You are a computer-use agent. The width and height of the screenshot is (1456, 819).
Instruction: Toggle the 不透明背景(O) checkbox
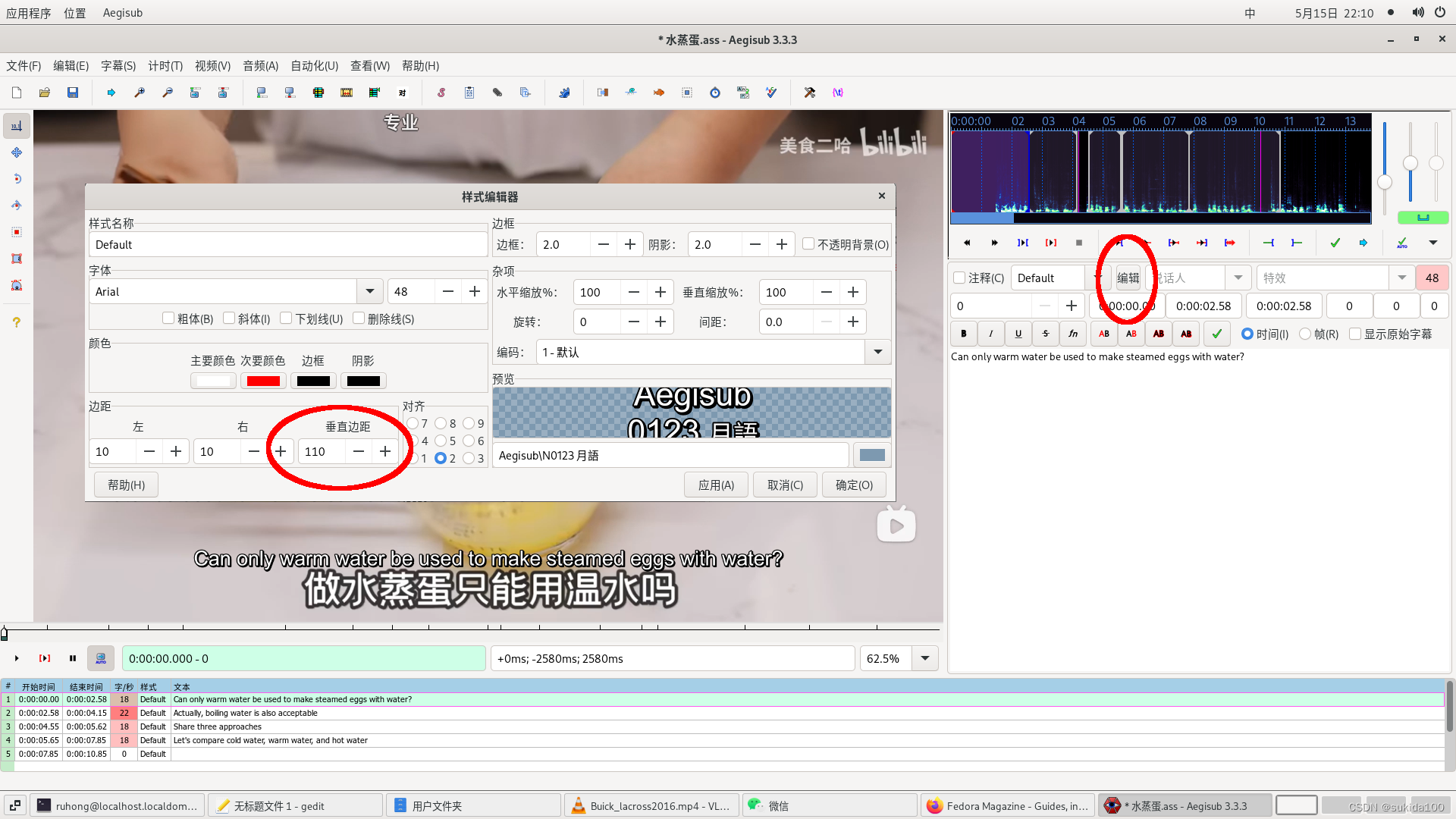point(808,244)
